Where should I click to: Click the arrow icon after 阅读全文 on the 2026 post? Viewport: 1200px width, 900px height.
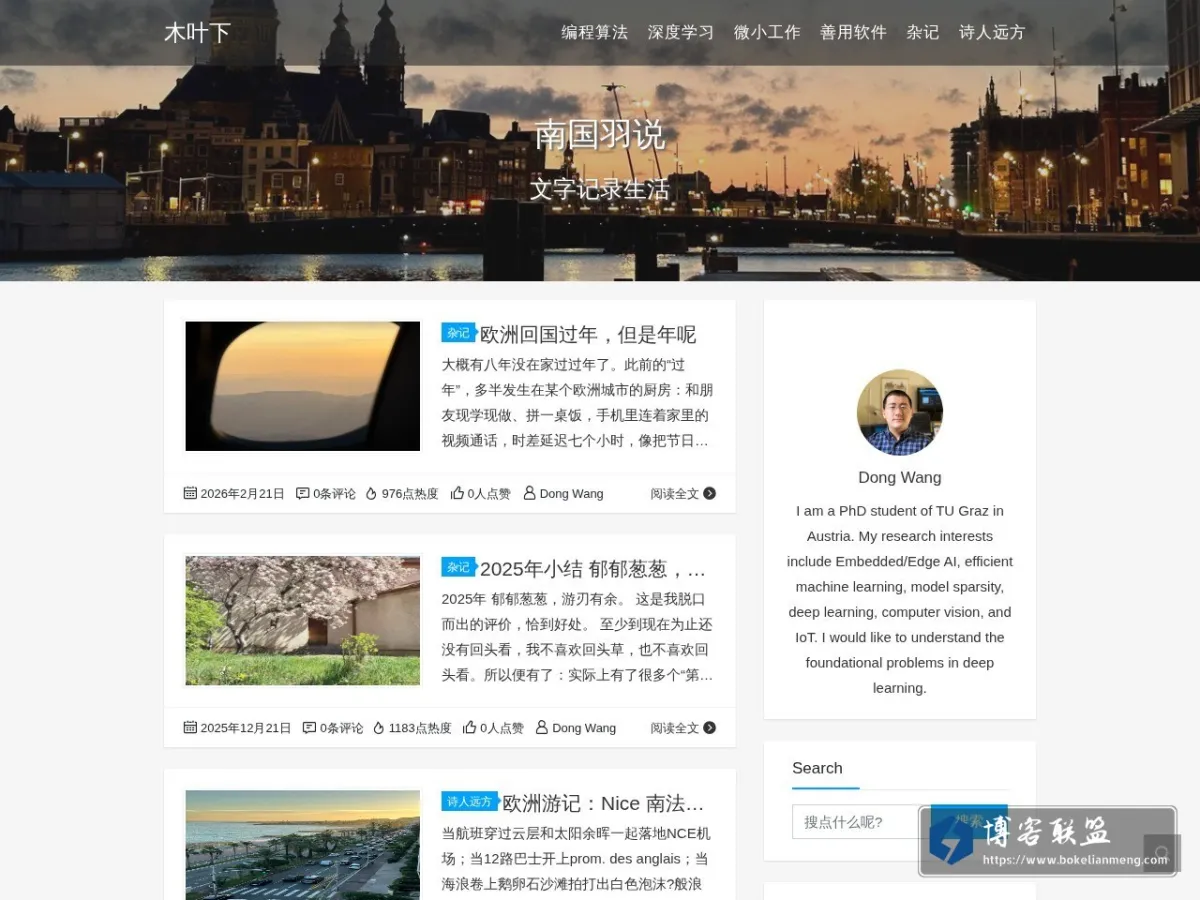click(x=710, y=493)
